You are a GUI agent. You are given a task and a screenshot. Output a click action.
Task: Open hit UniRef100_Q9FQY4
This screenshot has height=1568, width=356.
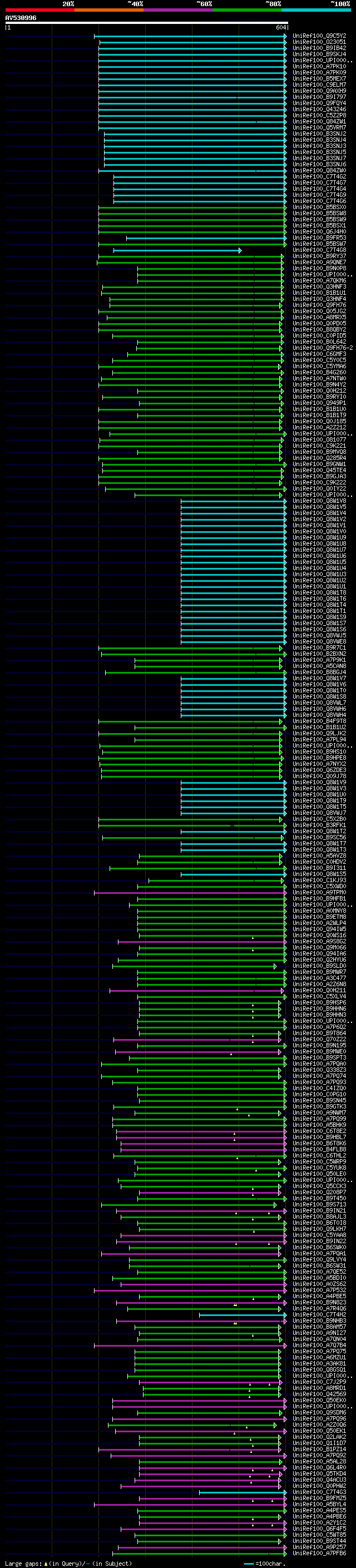(319, 103)
